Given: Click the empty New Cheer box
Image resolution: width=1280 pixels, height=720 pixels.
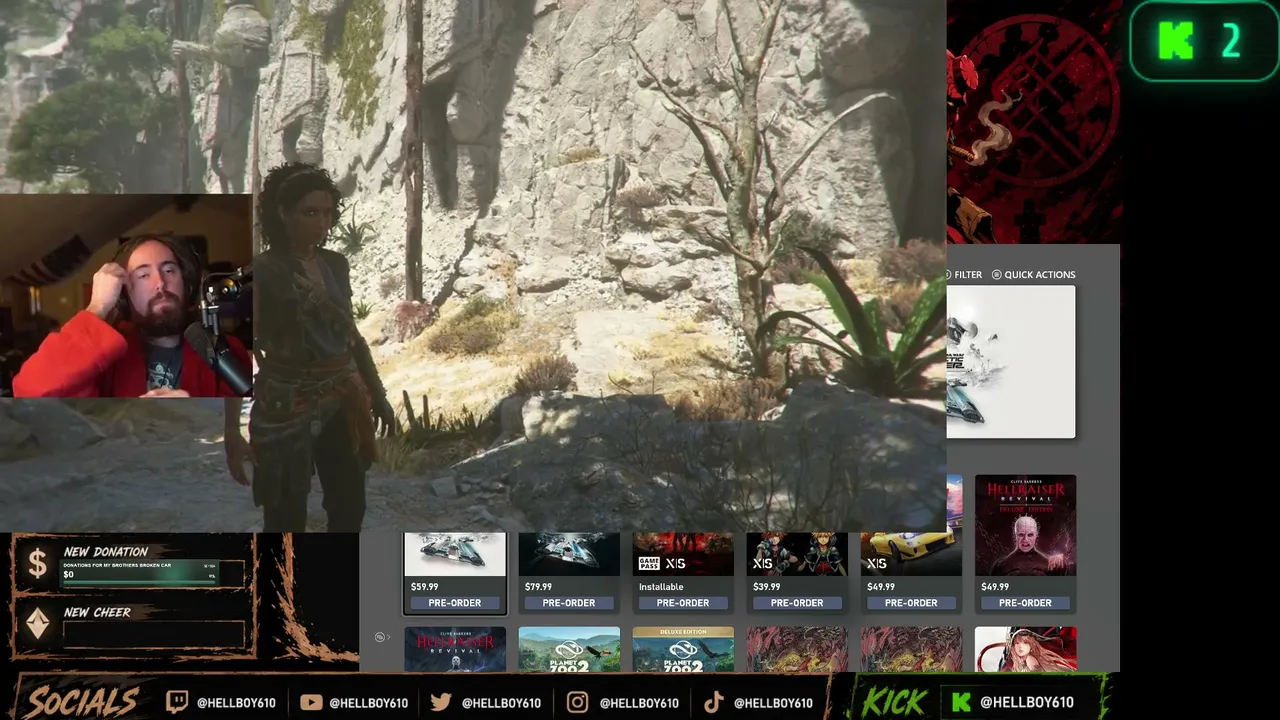Looking at the screenshot, I should coord(154,634).
